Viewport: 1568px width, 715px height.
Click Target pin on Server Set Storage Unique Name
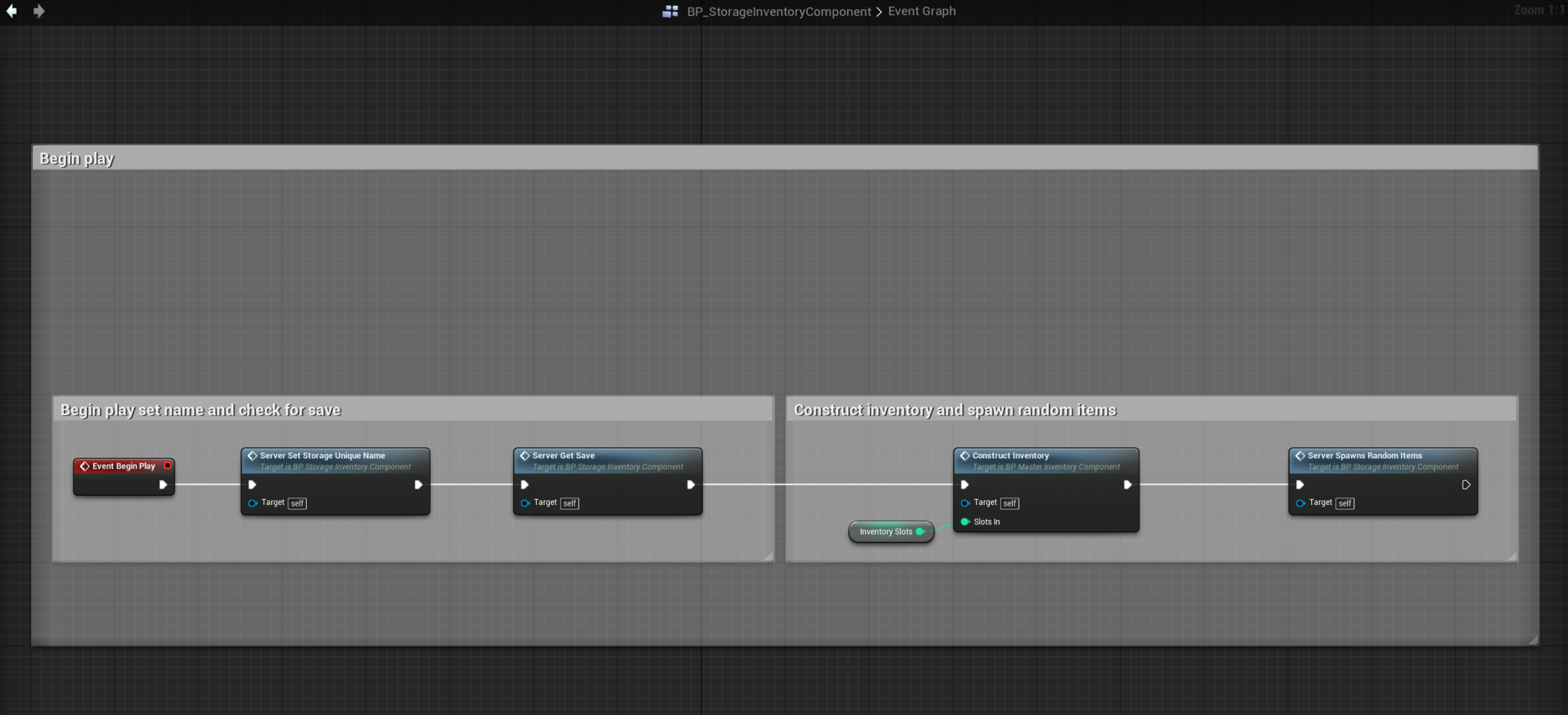click(253, 503)
